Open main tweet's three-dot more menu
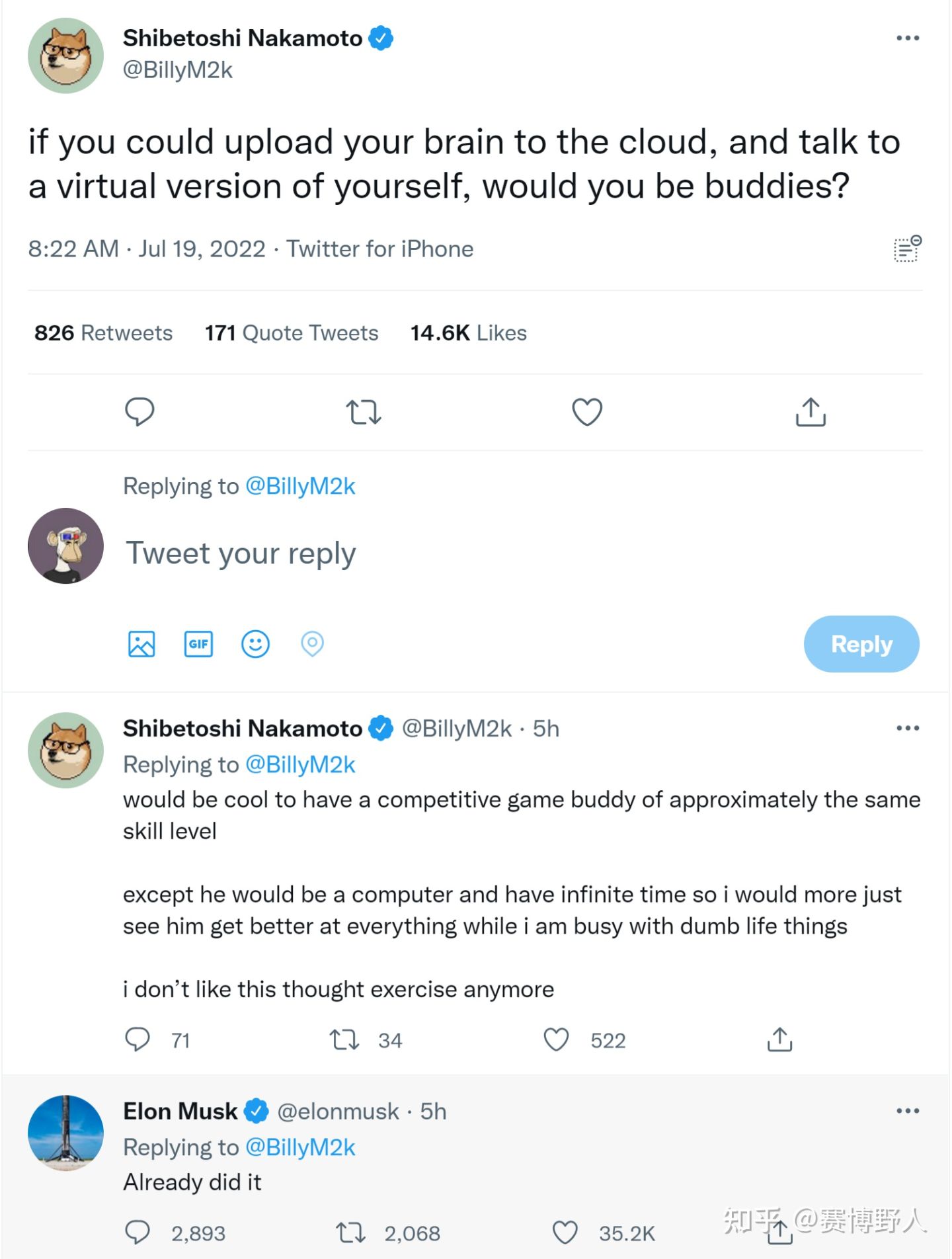The width and height of the screenshot is (952, 1259). pos(907,38)
